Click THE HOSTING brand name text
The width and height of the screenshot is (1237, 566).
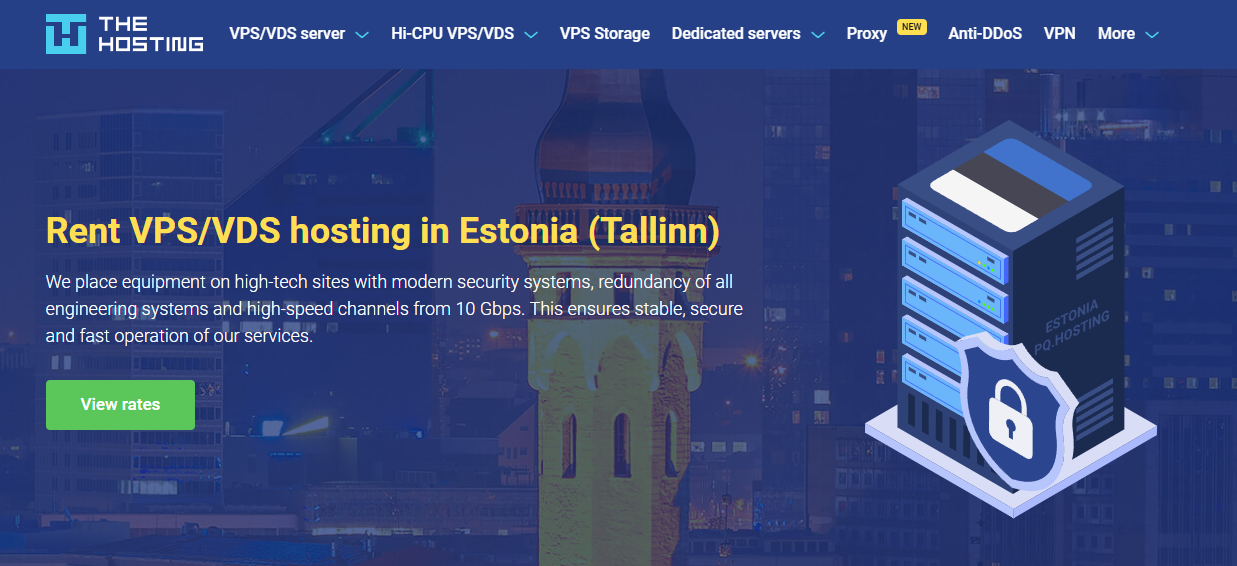tap(149, 34)
